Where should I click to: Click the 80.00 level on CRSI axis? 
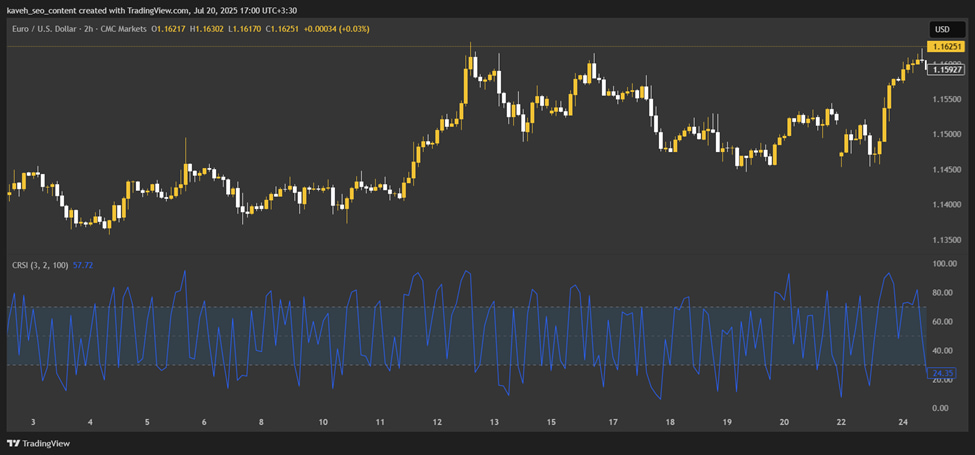click(x=943, y=293)
